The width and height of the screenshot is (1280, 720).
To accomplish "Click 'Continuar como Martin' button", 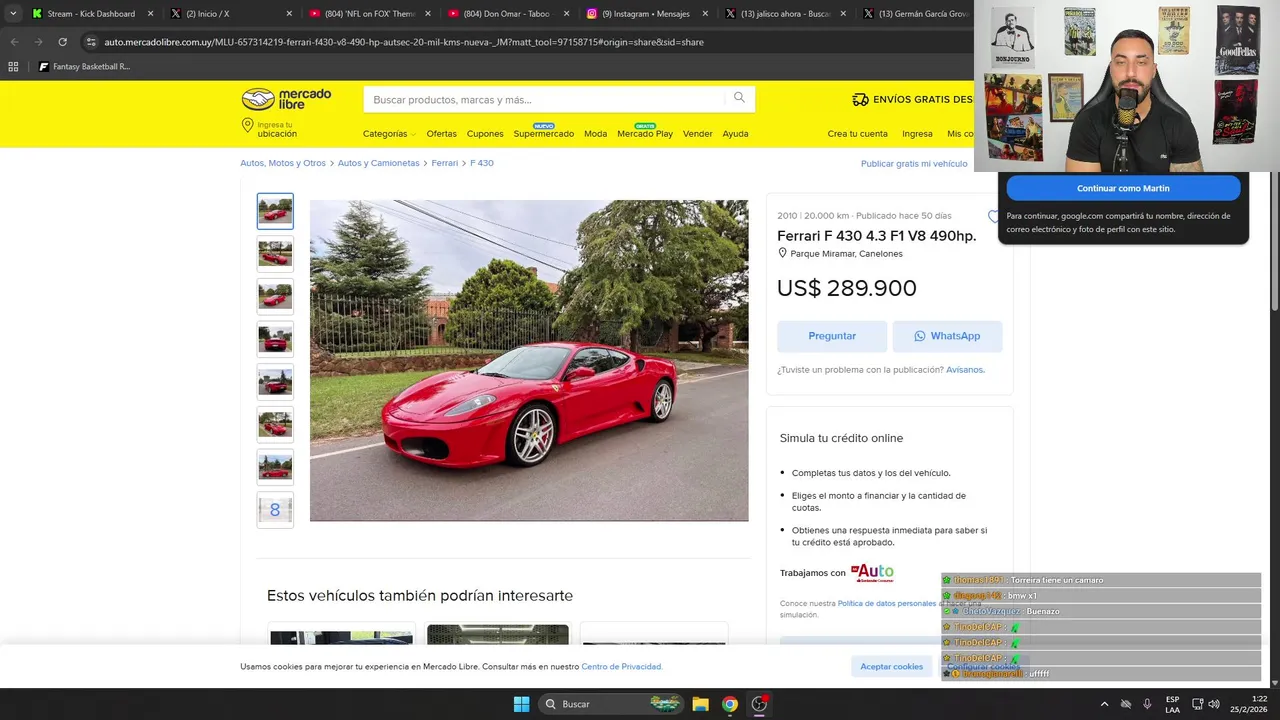I will pos(1123,188).
